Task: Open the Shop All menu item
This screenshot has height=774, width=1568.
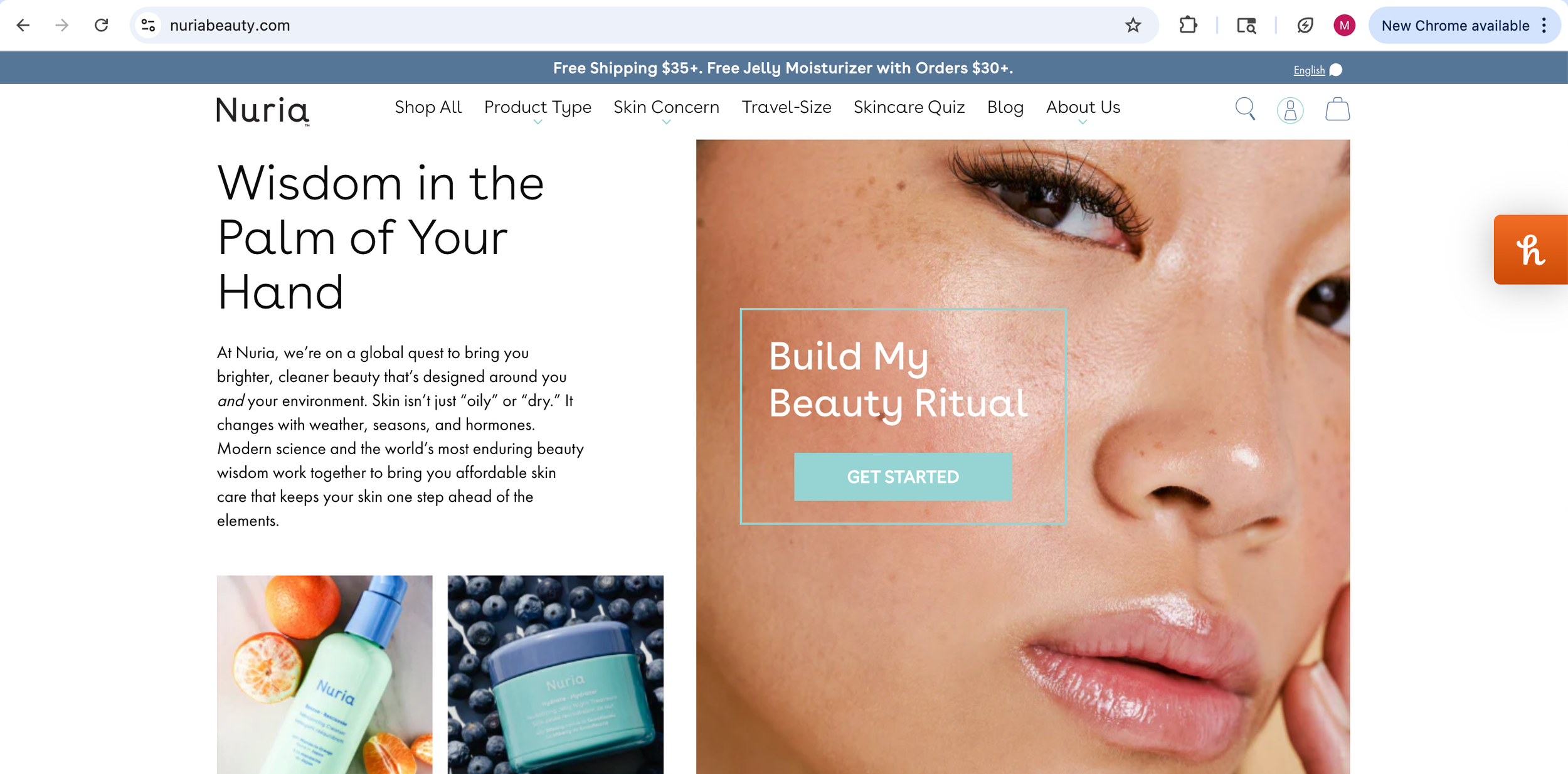Action: point(428,107)
